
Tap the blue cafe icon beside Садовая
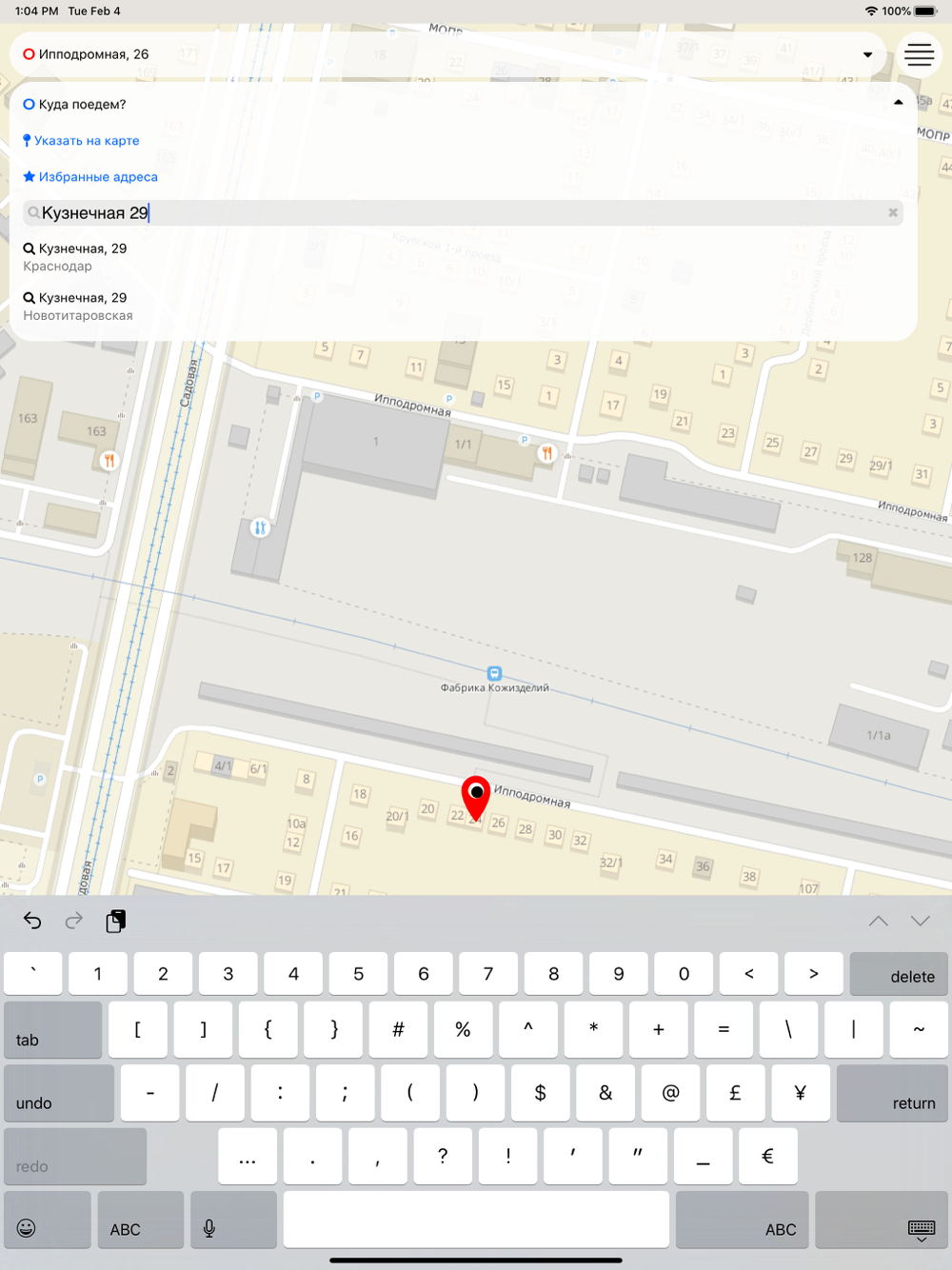pyautogui.click(x=260, y=527)
